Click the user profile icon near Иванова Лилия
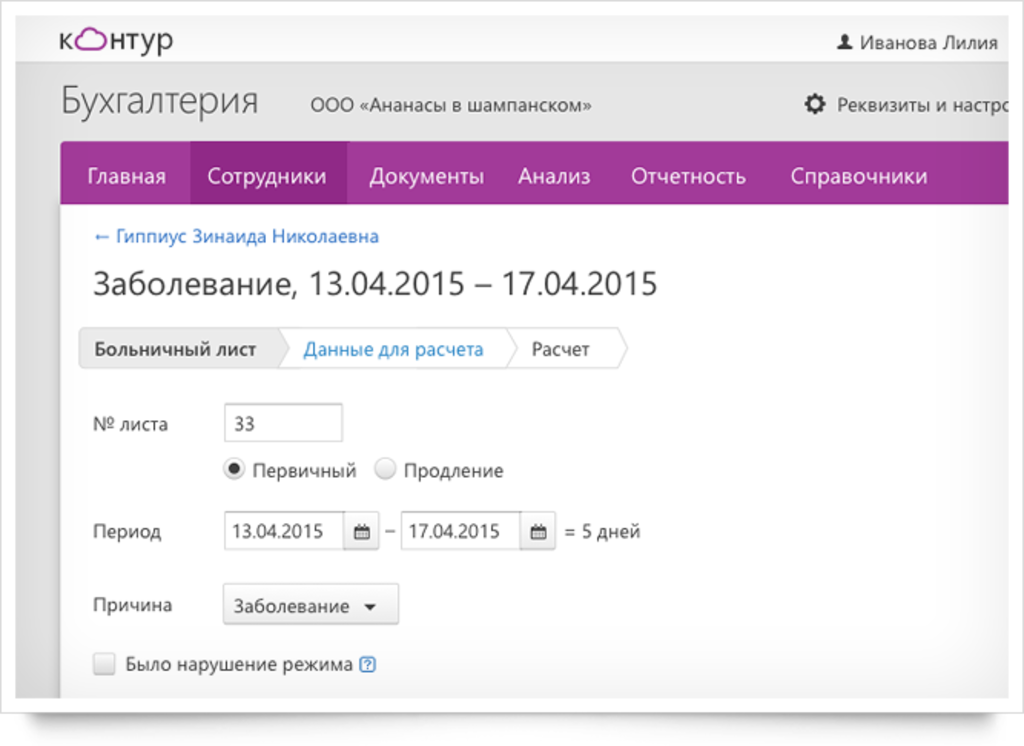The width and height of the screenshot is (1024, 746). pos(844,43)
